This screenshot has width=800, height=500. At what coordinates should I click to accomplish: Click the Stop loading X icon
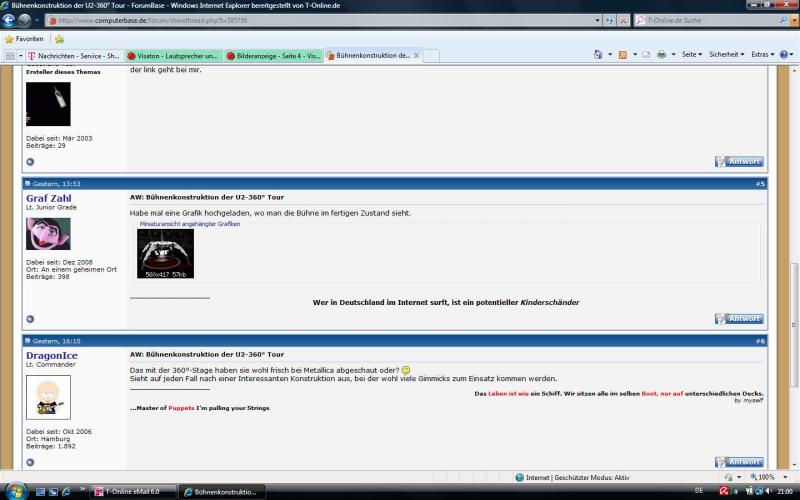pos(623,20)
